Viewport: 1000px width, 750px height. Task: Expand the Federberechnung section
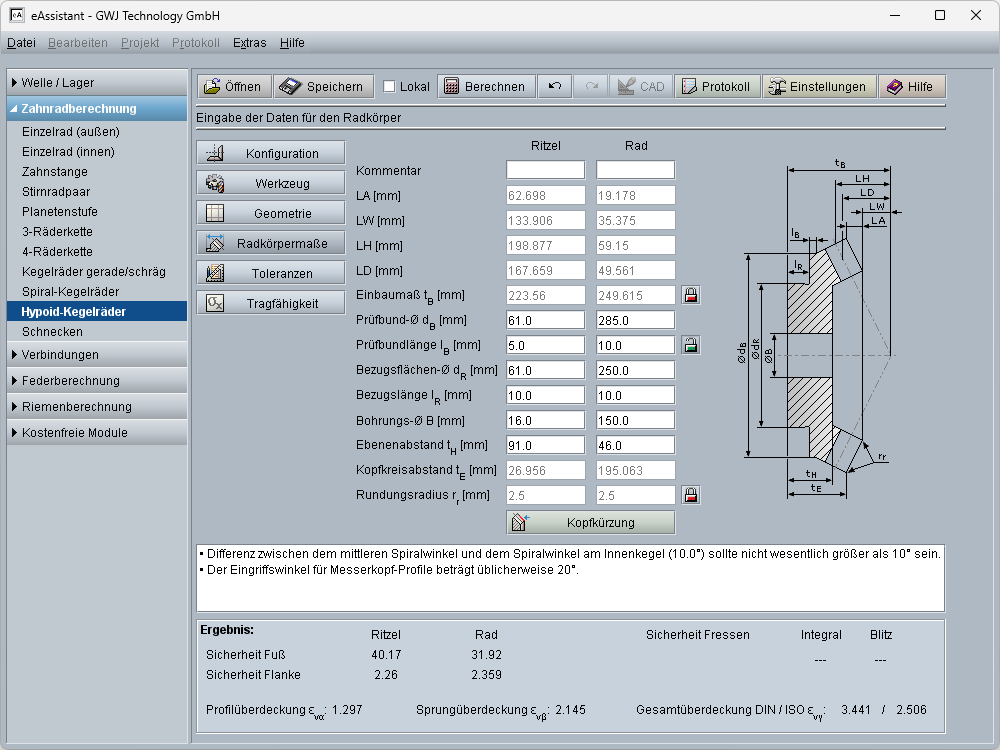click(x=97, y=381)
